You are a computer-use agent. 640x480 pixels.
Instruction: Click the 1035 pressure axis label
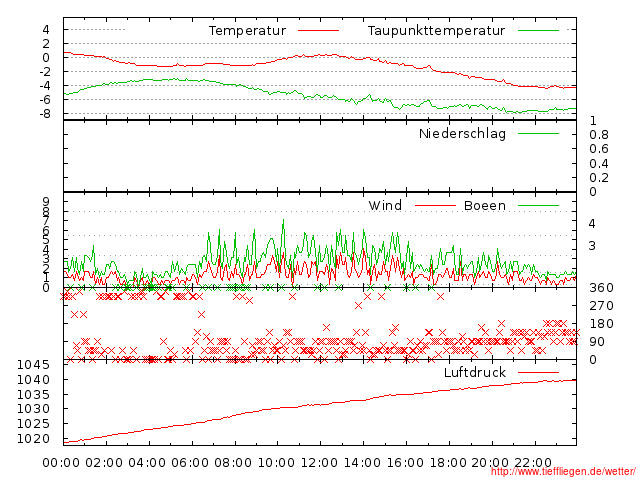[x=33, y=394]
